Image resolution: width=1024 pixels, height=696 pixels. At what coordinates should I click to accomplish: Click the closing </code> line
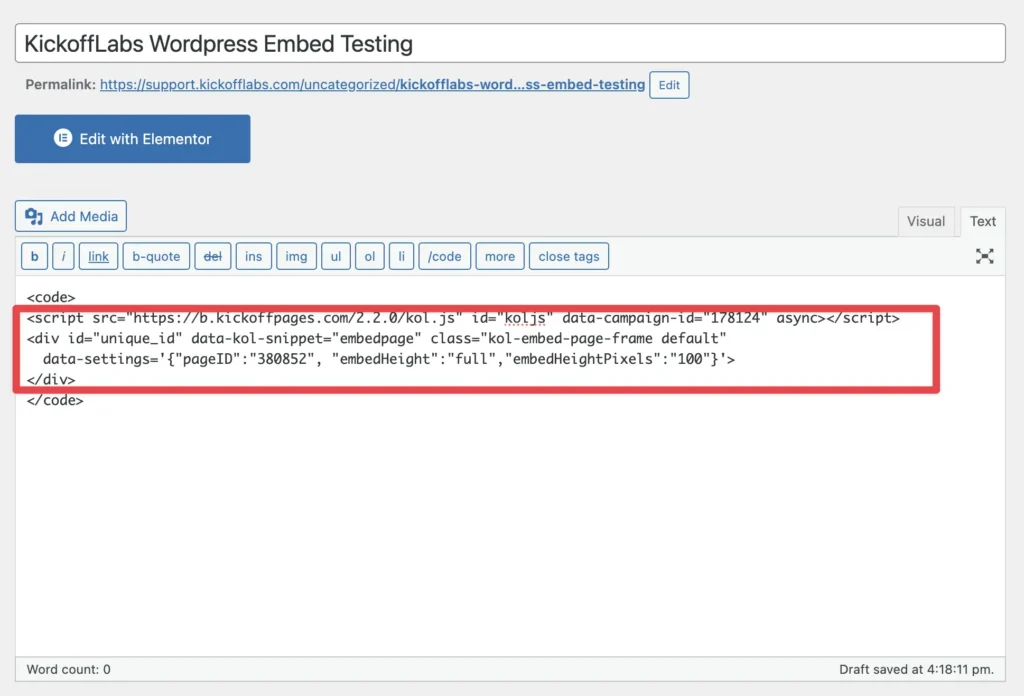tap(55, 400)
